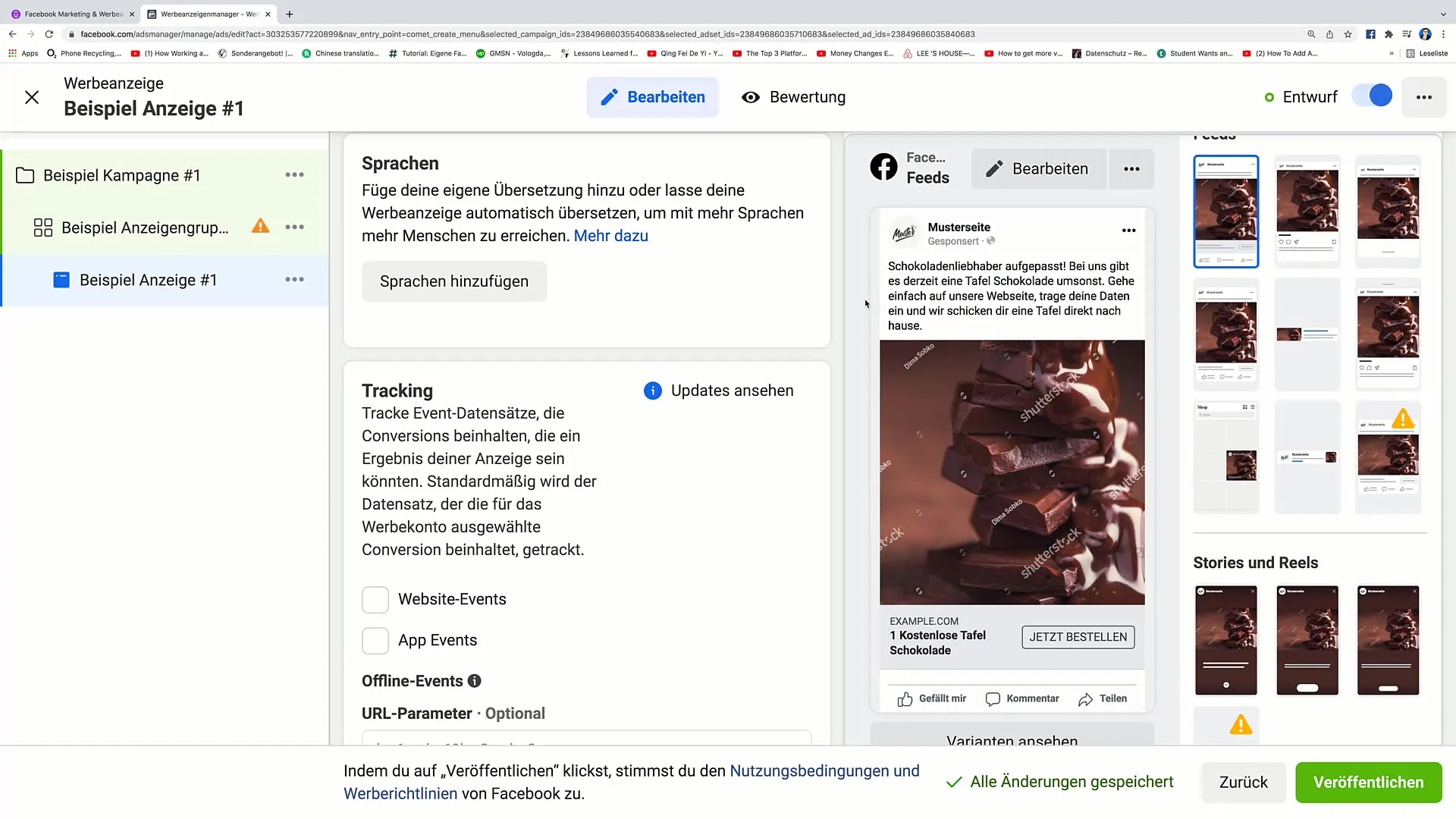Open the preview panel three-dot menu
Image resolution: width=1456 pixels, height=819 pixels.
point(1131,168)
